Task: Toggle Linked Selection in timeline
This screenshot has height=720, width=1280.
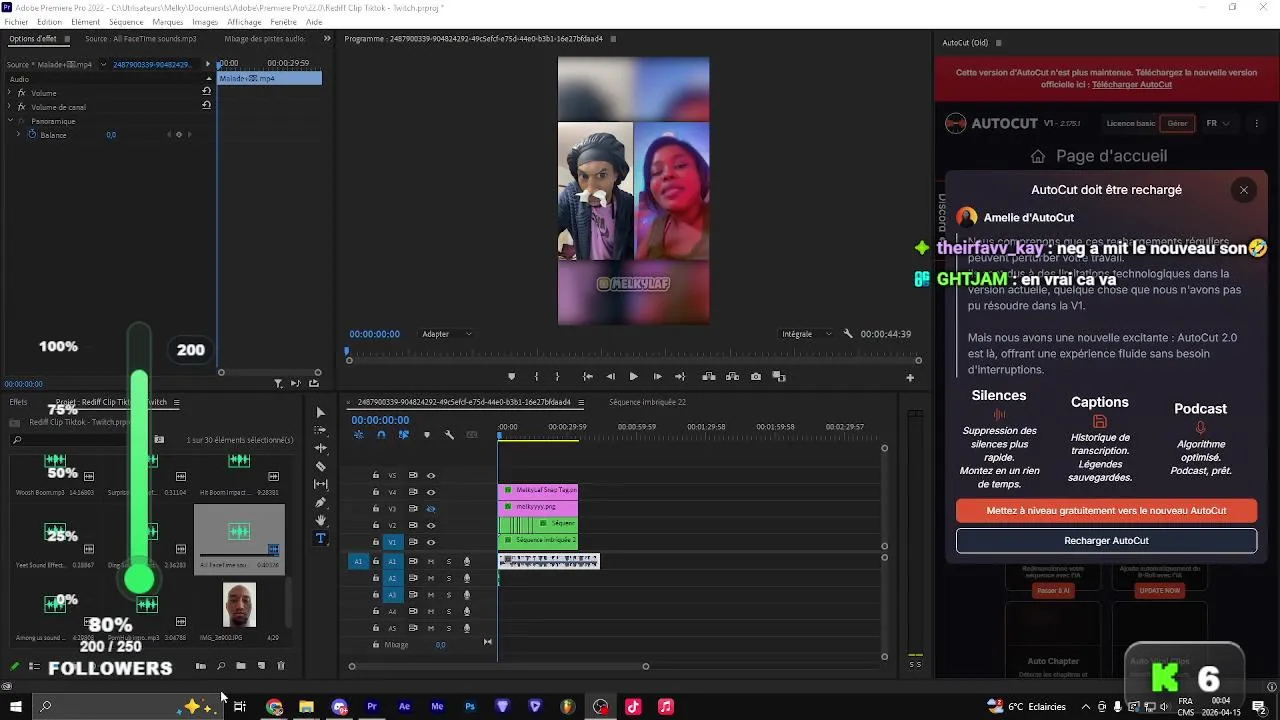Action: point(404,435)
